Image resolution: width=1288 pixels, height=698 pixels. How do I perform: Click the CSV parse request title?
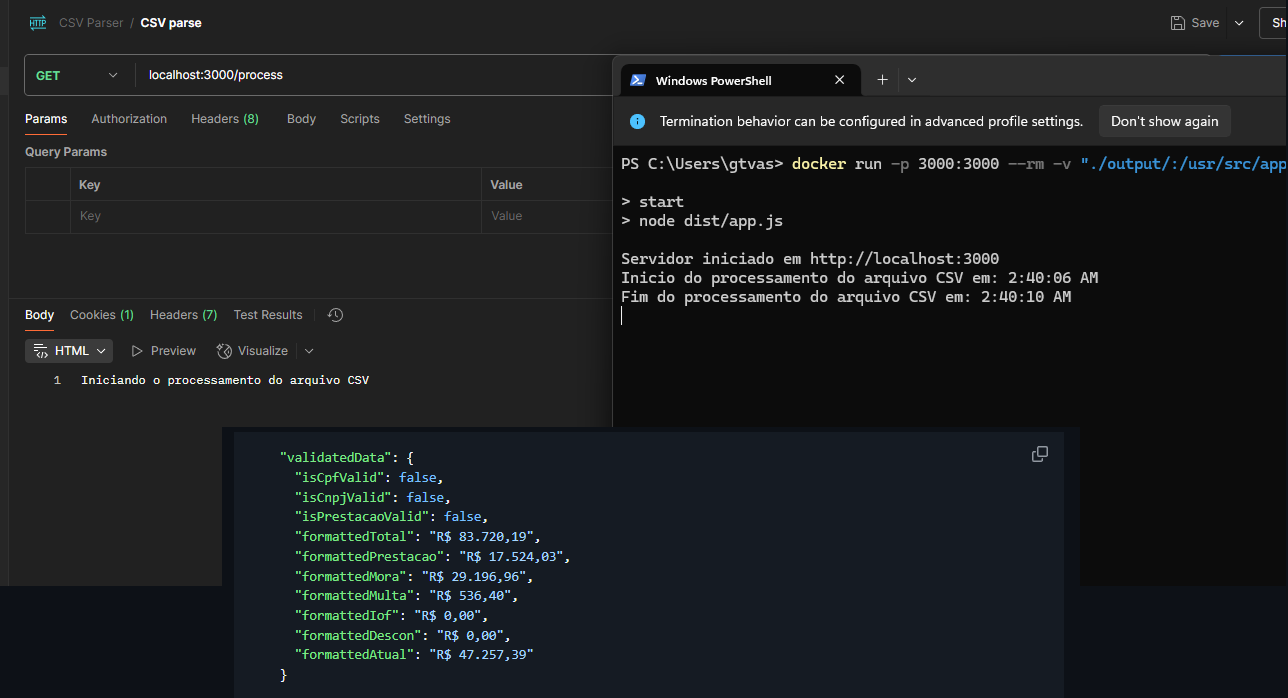[171, 22]
